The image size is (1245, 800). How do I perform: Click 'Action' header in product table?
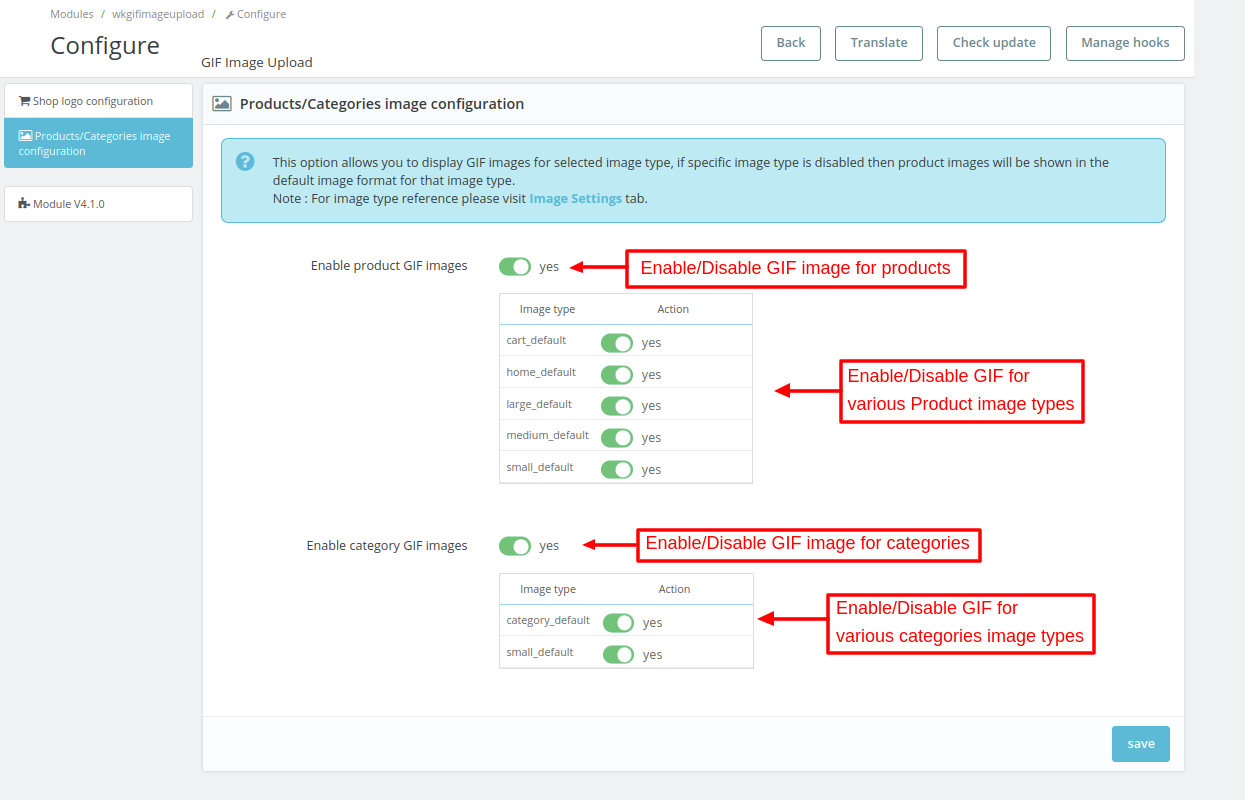pyautogui.click(x=673, y=309)
